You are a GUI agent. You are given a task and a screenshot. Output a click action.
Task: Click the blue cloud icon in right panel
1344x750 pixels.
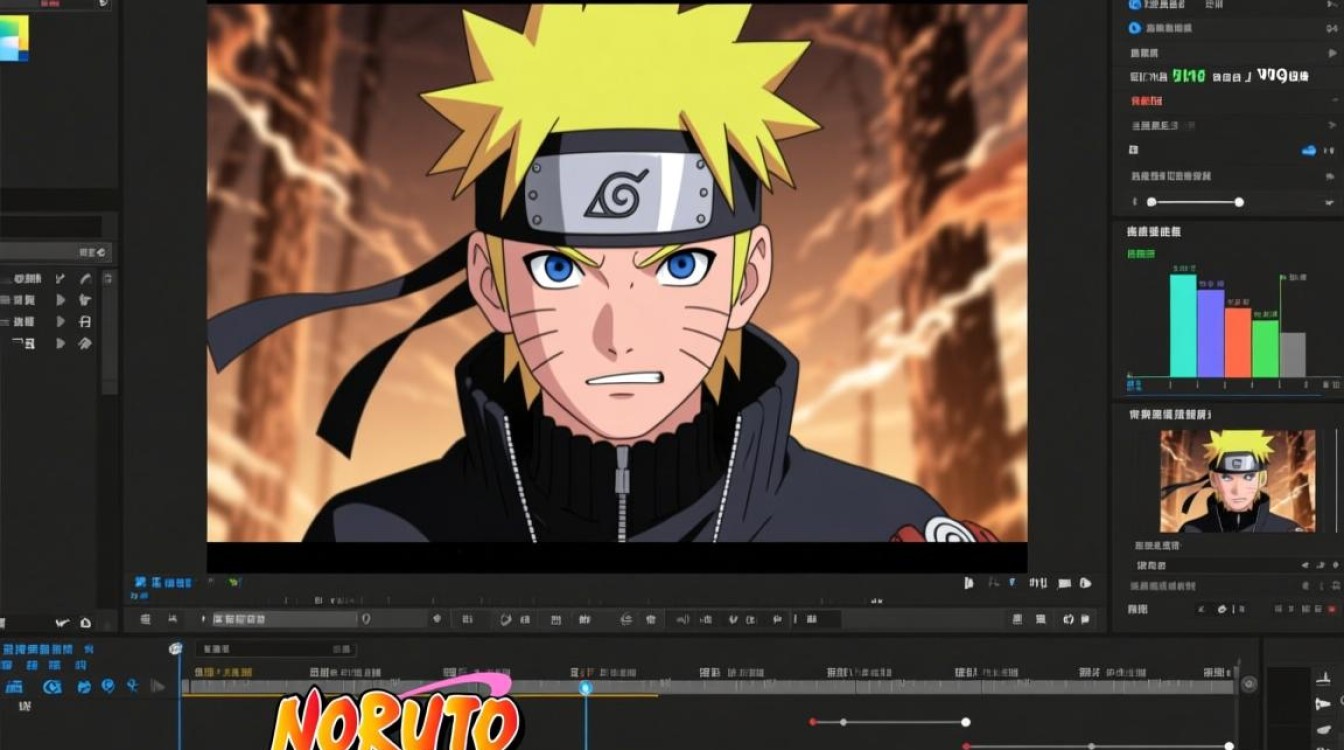[1308, 150]
